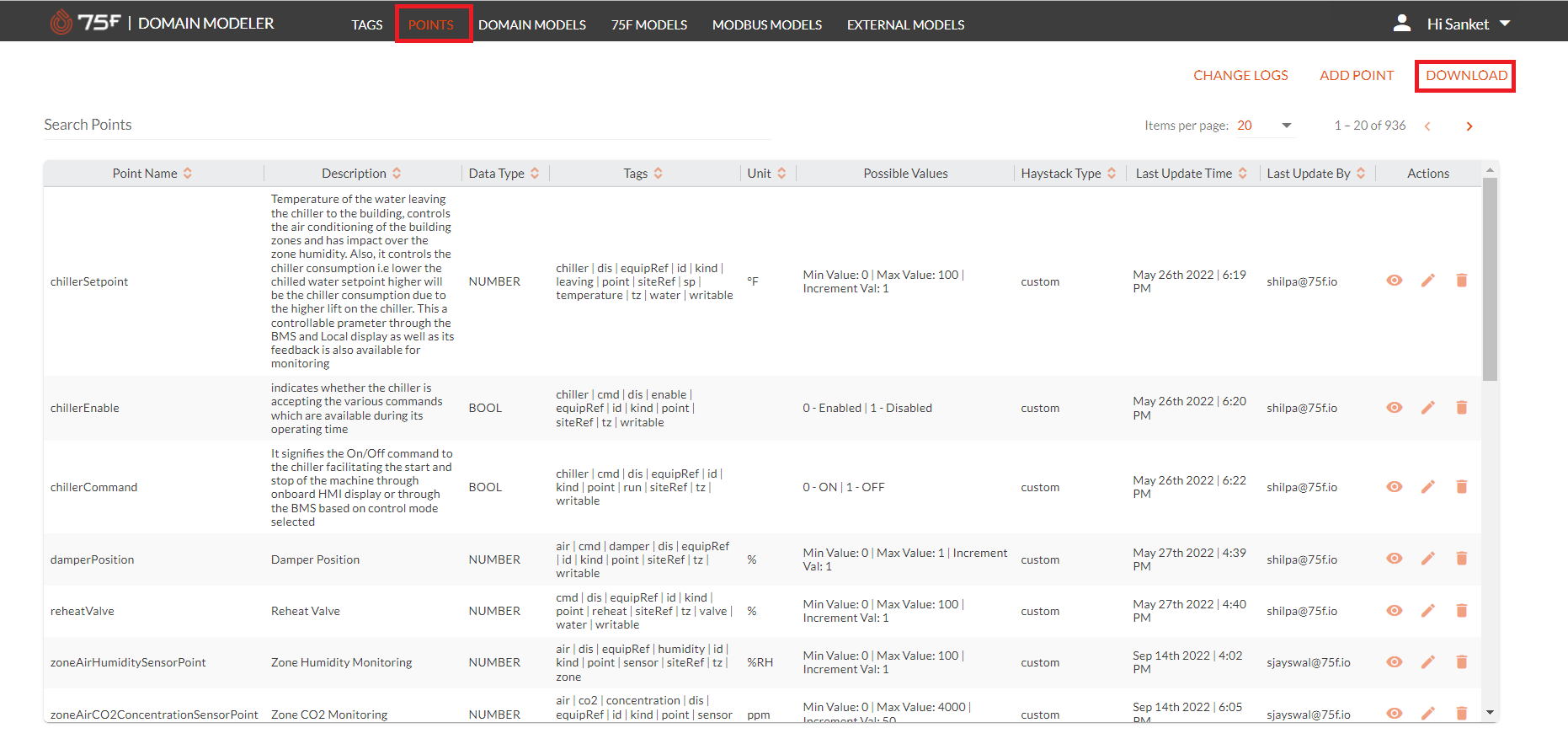Screen dimensions: 1568x744
Task: Open the POINTS tab
Action: coord(431,24)
